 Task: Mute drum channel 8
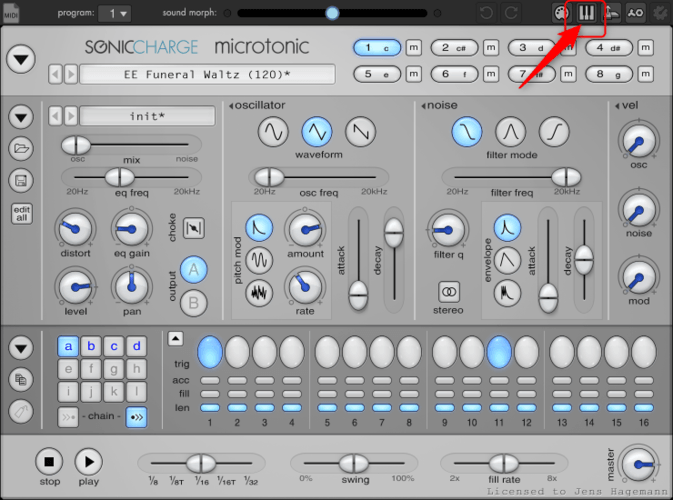click(646, 74)
